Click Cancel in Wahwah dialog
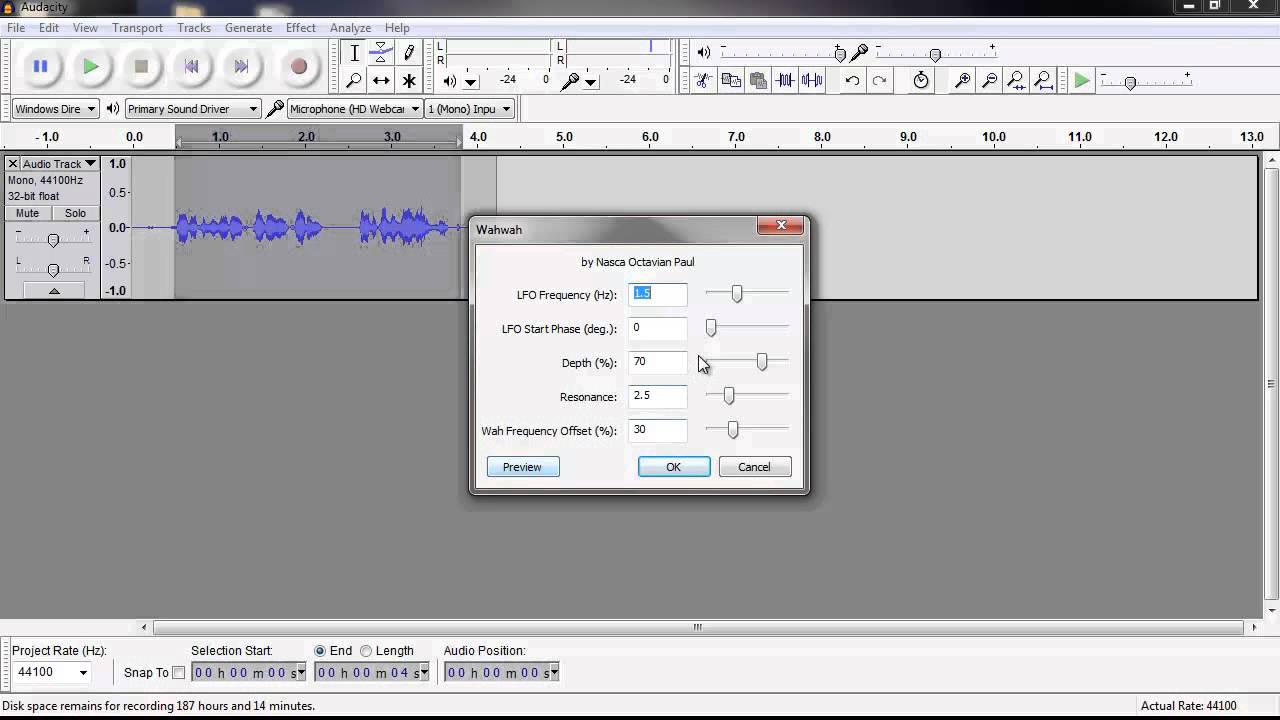Screen dimensions: 1280x720 755,467
